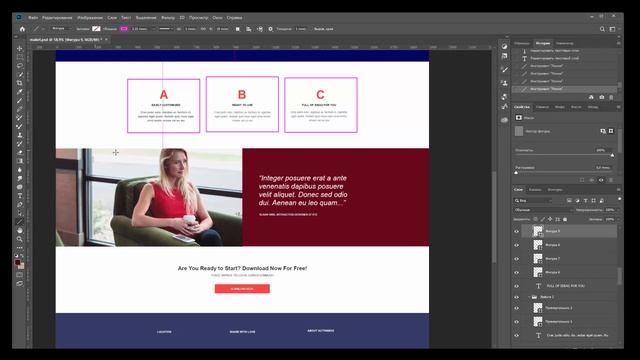Open the stroke line type dropdown
The height and width of the screenshot is (360, 640).
click(166, 29)
